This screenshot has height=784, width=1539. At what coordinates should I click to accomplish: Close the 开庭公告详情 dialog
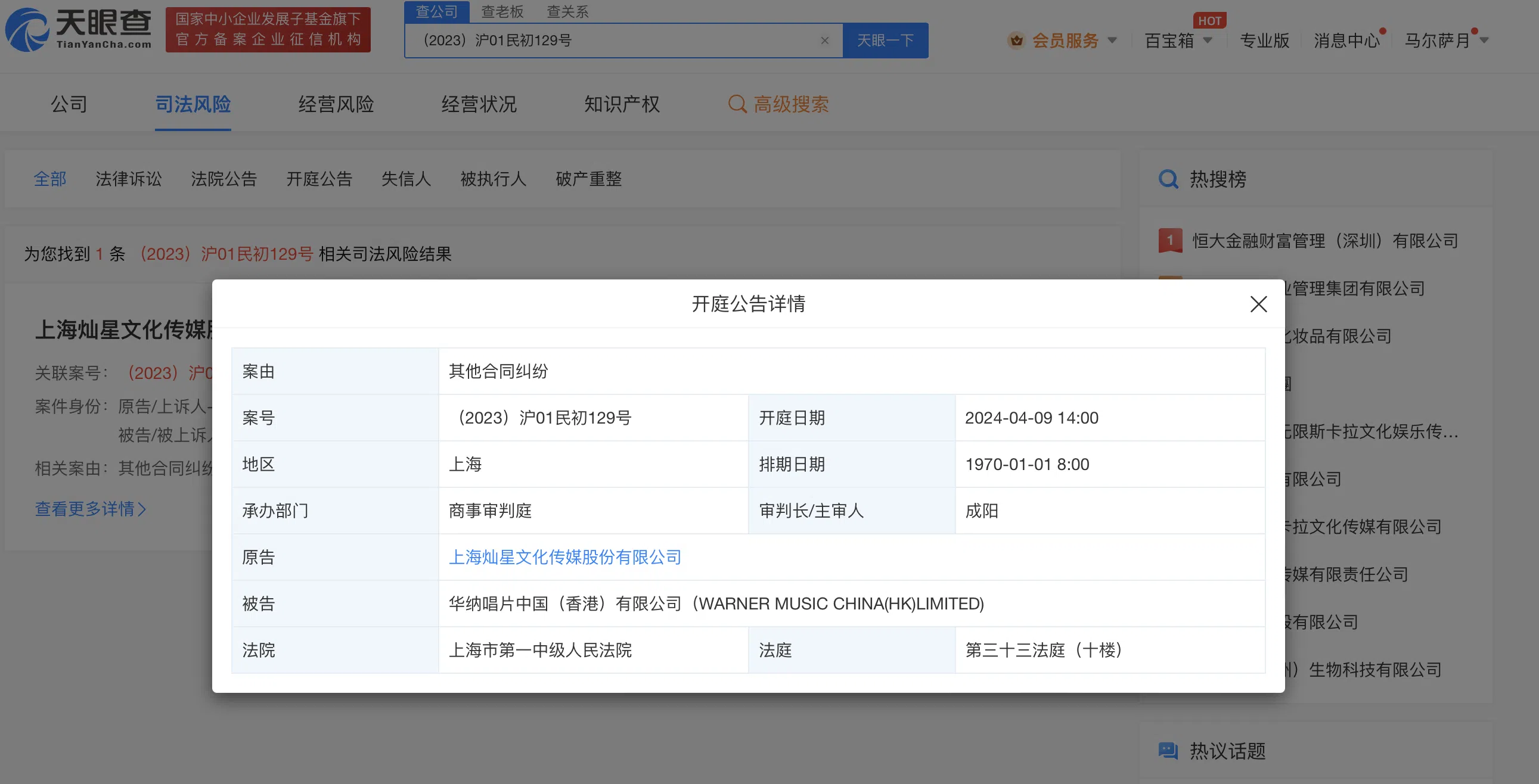point(1258,304)
